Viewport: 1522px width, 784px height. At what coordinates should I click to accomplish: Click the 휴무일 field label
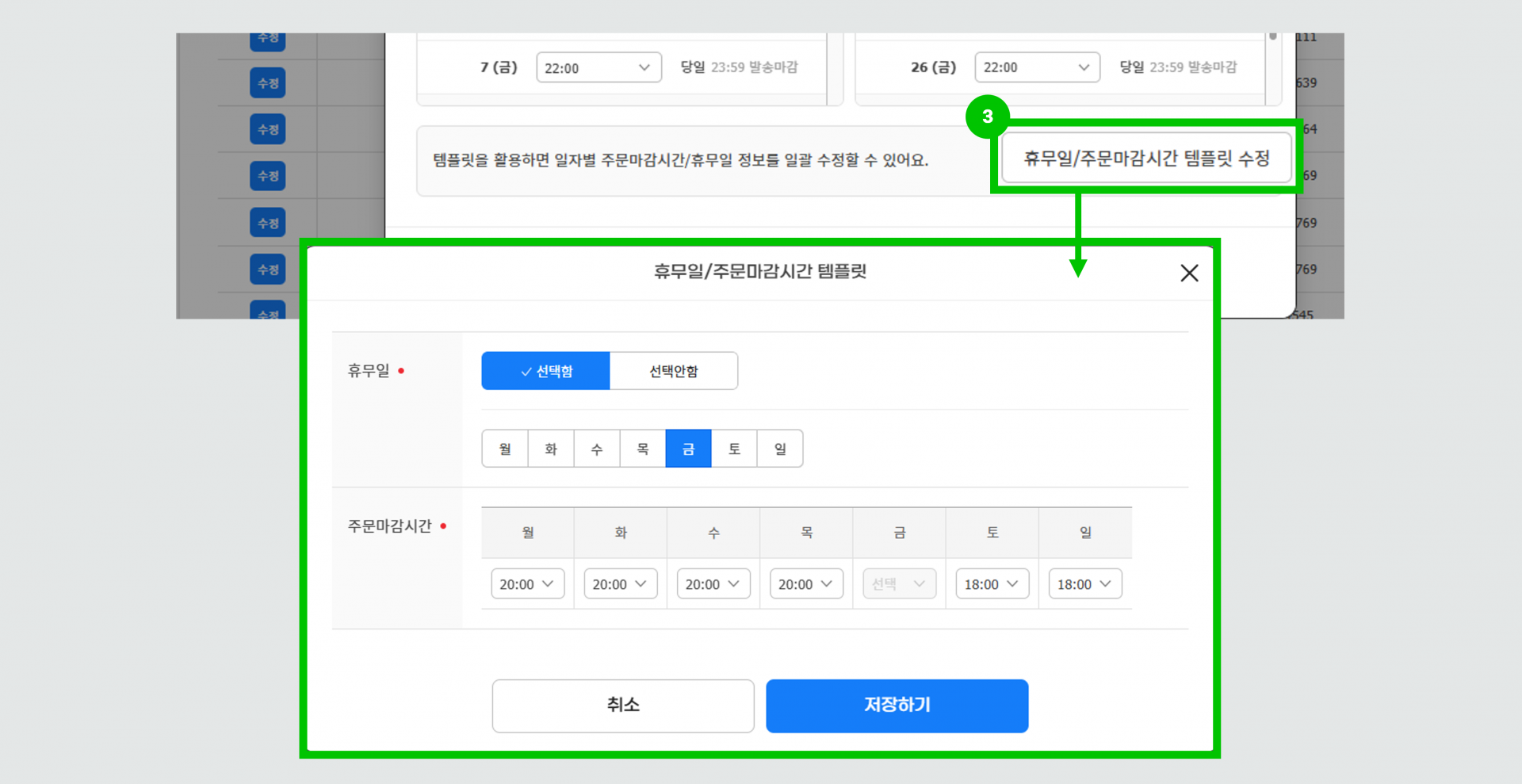(x=369, y=370)
